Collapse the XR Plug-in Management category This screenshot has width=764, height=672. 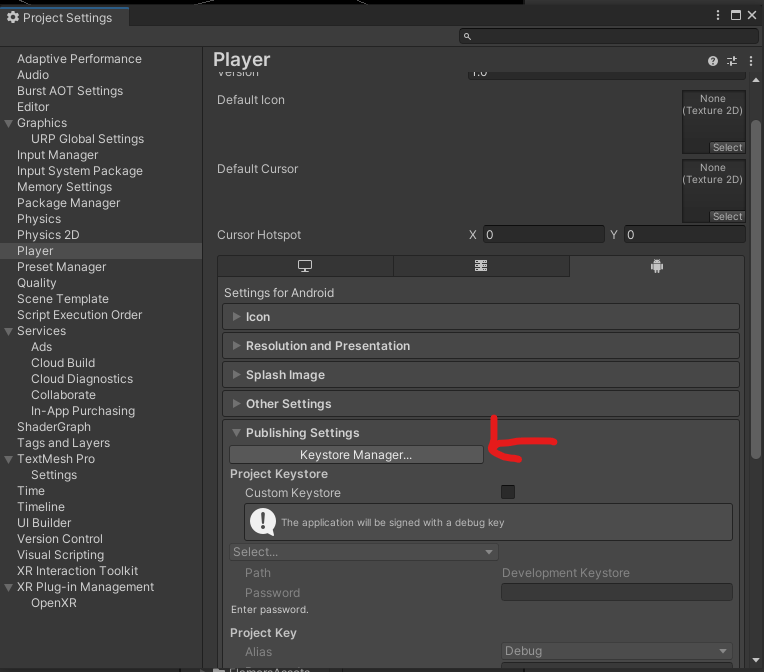[x=8, y=587]
